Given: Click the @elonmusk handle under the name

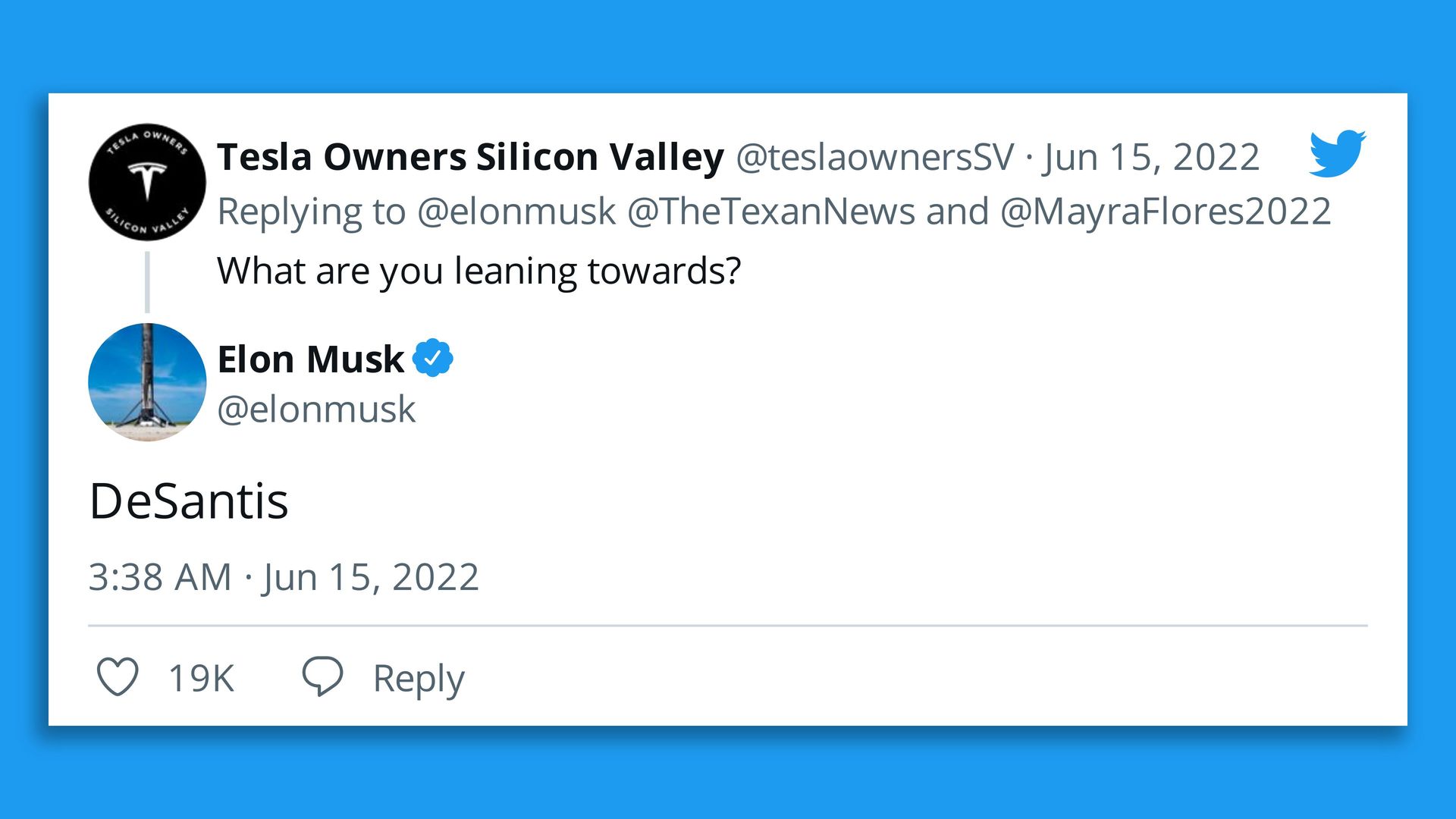Looking at the screenshot, I should point(316,409).
